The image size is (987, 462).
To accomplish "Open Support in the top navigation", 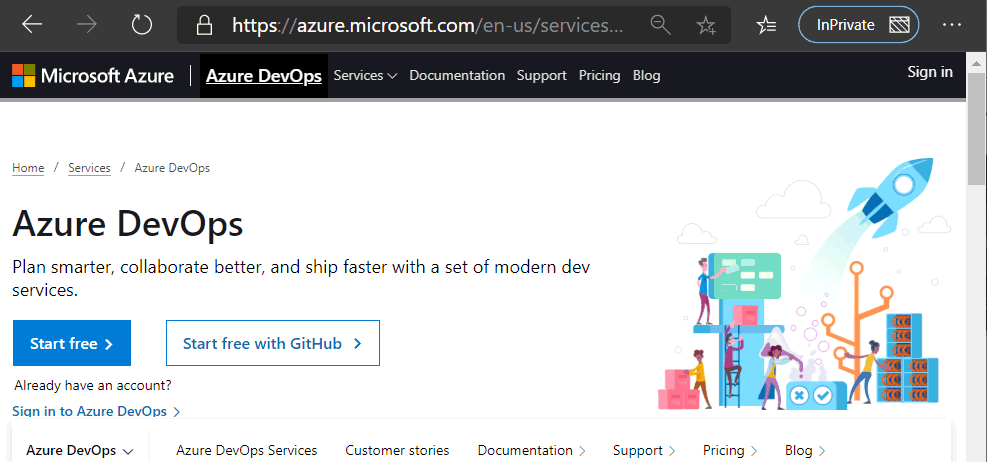I will pos(541,76).
